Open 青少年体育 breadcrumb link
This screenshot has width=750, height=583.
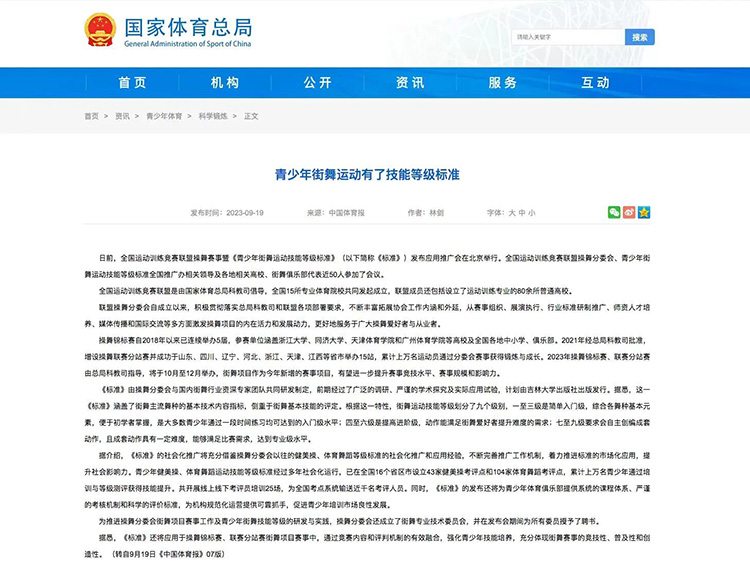pyautogui.click(x=164, y=116)
